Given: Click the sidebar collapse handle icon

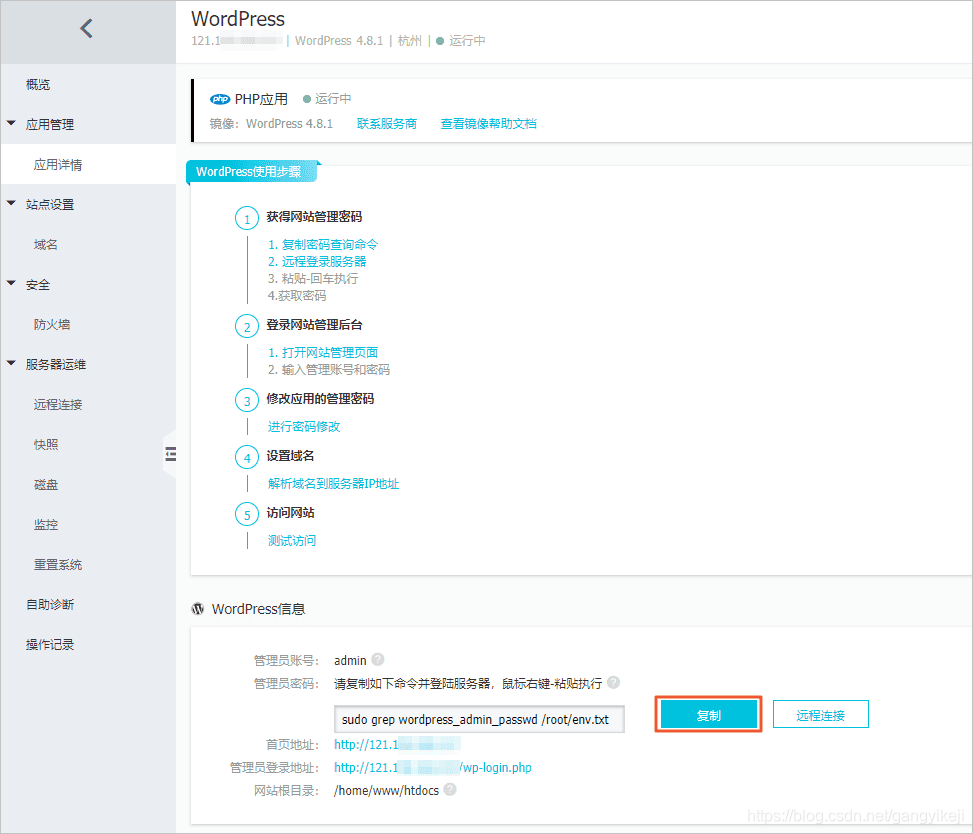Looking at the screenshot, I should (171, 453).
